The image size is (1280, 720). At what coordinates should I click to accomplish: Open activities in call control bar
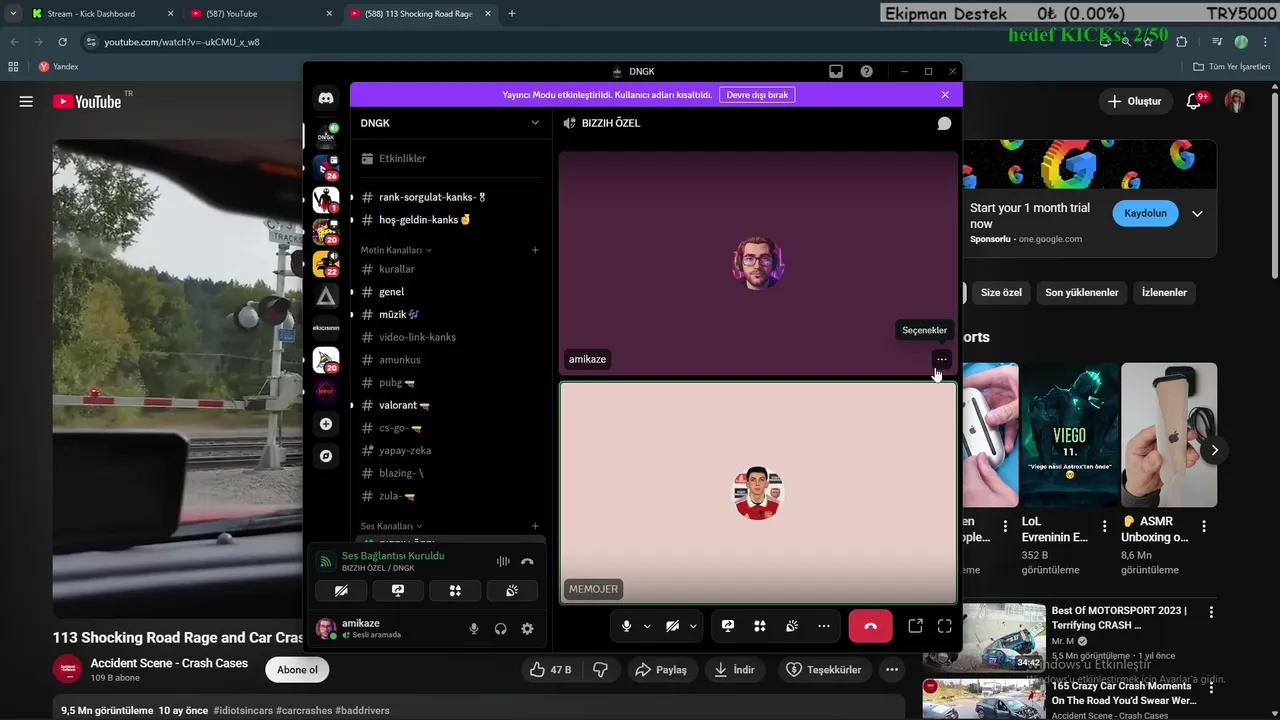pos(760,626)
